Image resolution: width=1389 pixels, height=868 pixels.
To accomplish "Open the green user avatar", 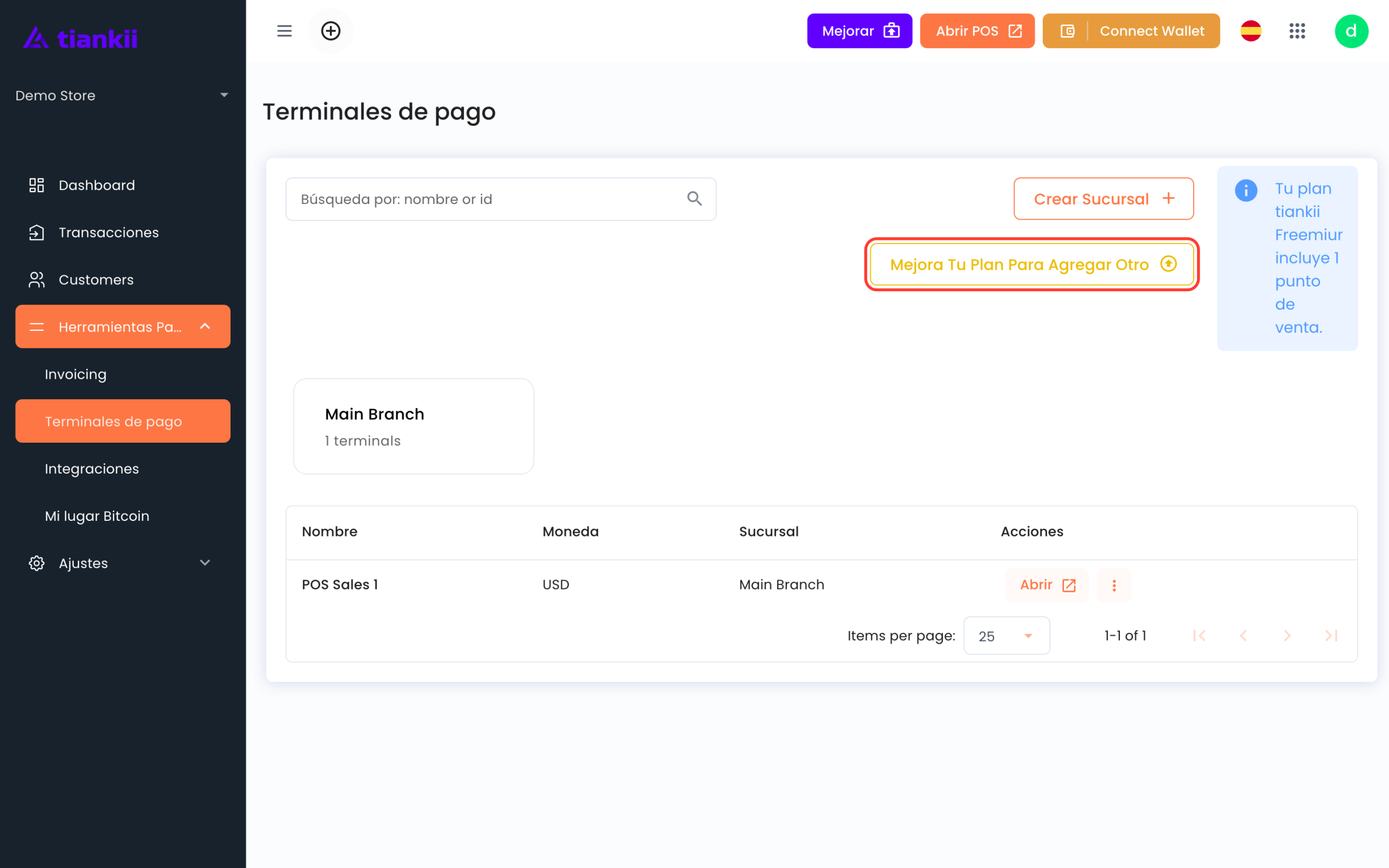I will 1351,31.
